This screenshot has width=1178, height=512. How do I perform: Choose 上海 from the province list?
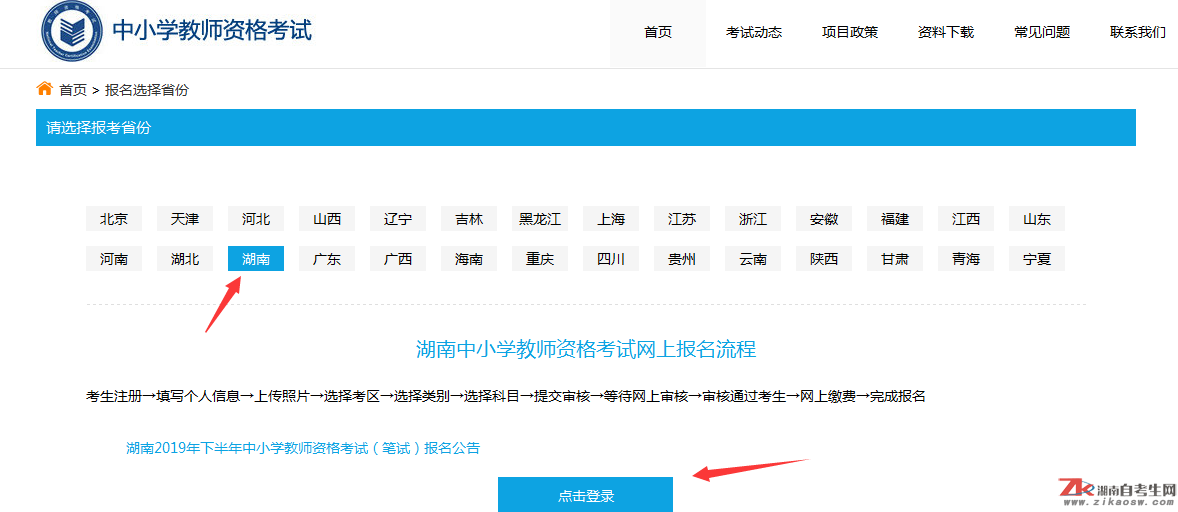tap(611, 219)
